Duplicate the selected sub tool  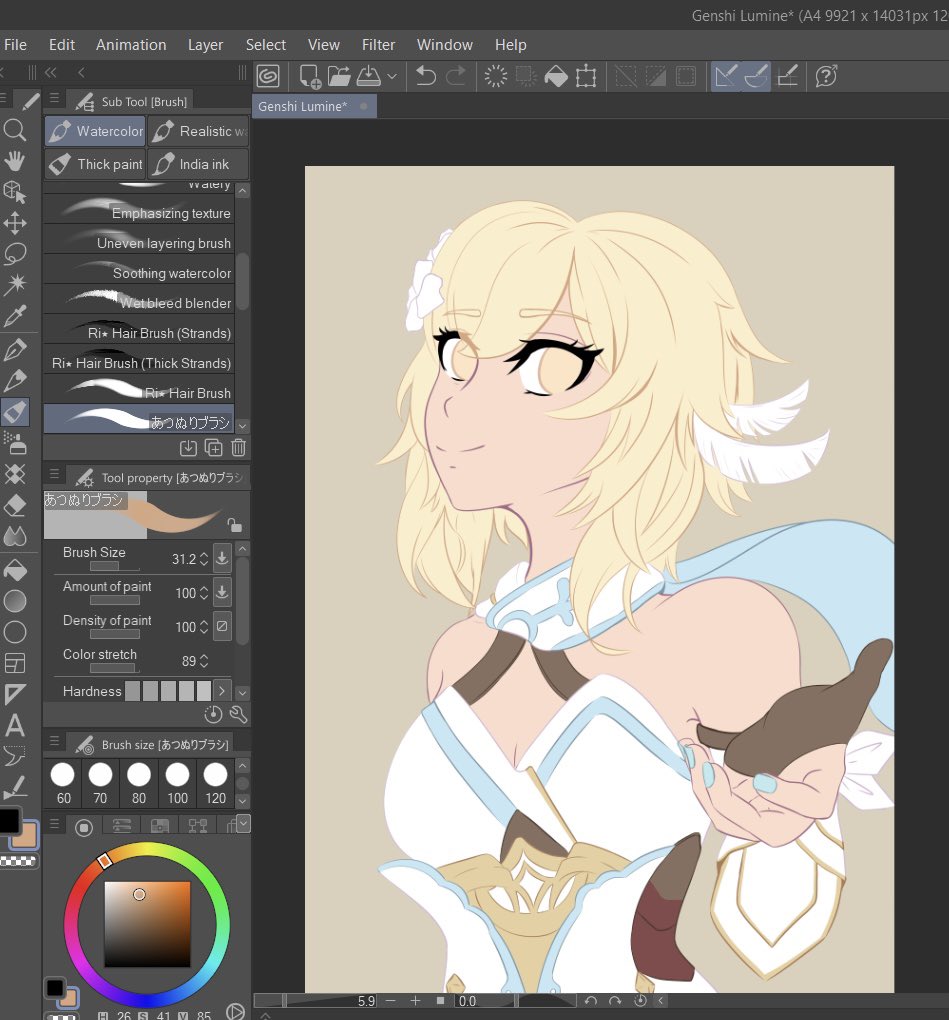coord(213,448)
